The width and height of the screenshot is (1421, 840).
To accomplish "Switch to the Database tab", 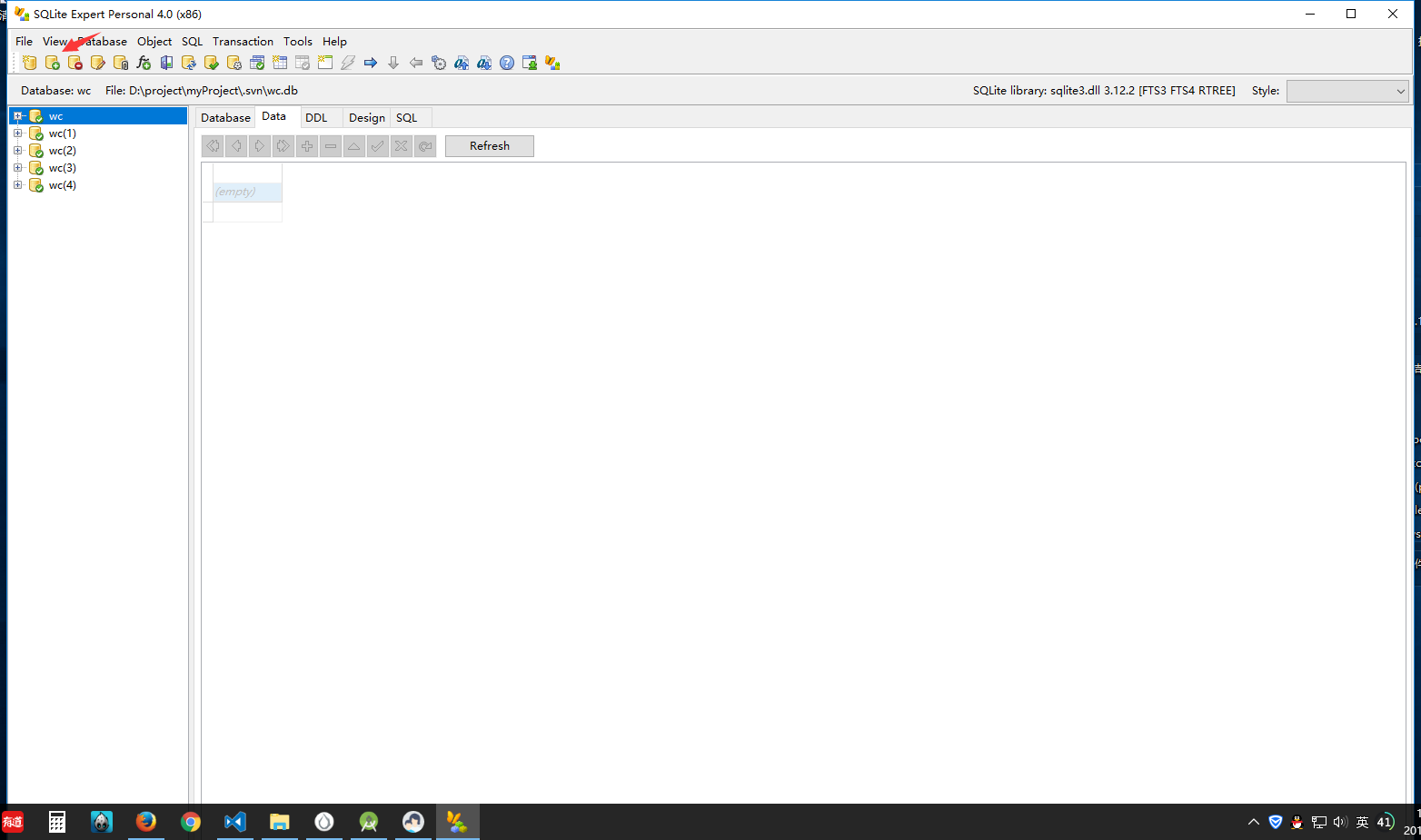I will (225, 118).
